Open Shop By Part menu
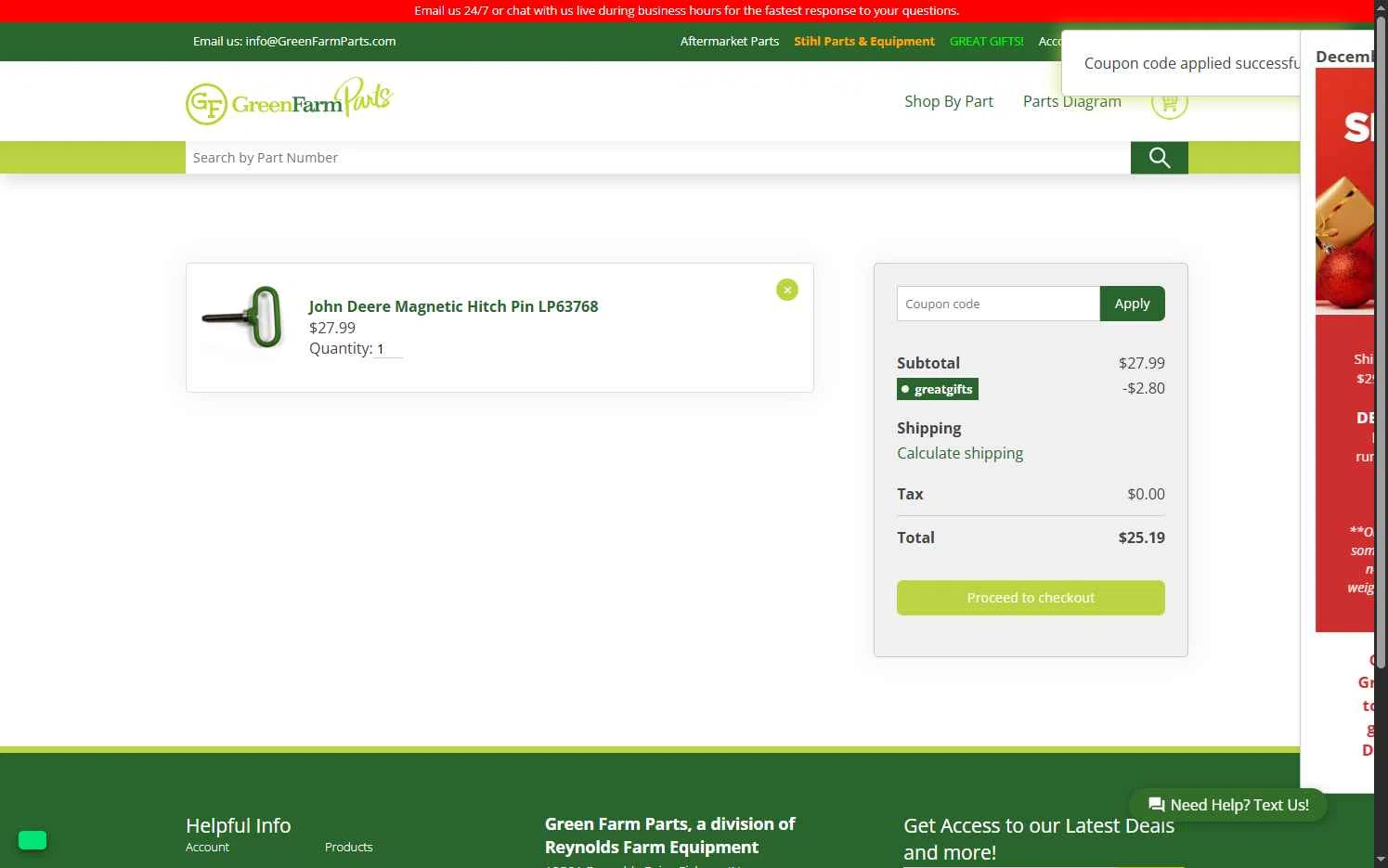The height and width of the screenshot is (868, 1388). coord(949,101)
